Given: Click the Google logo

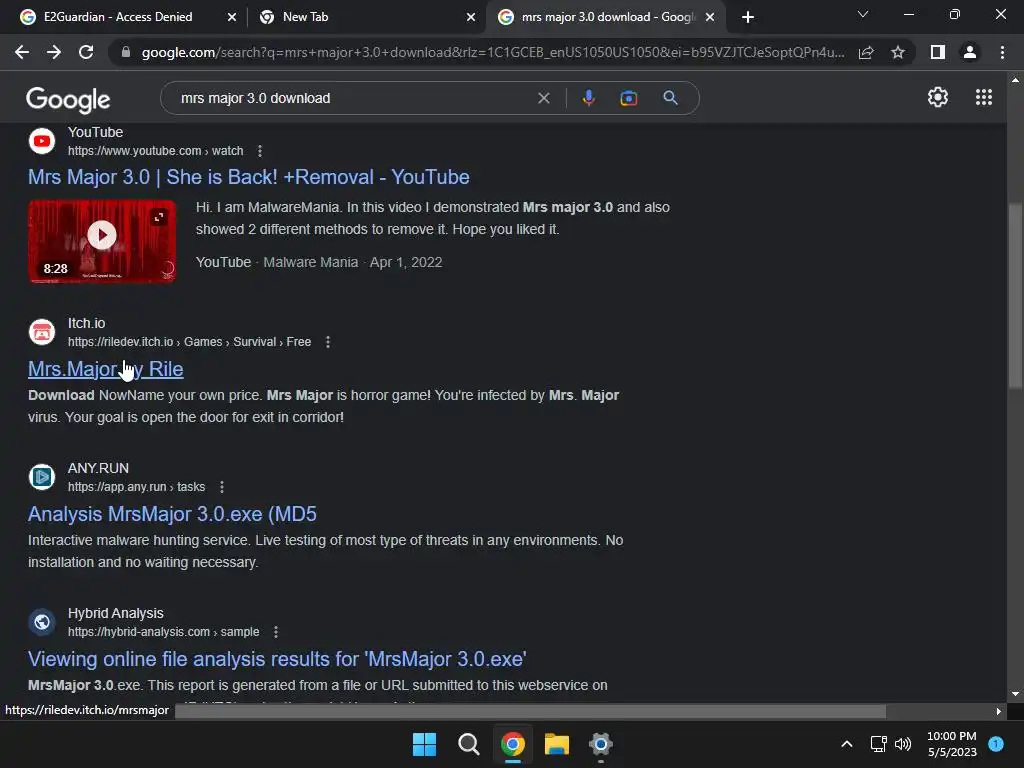Looking at the screenshot, I should click(68, 99).
